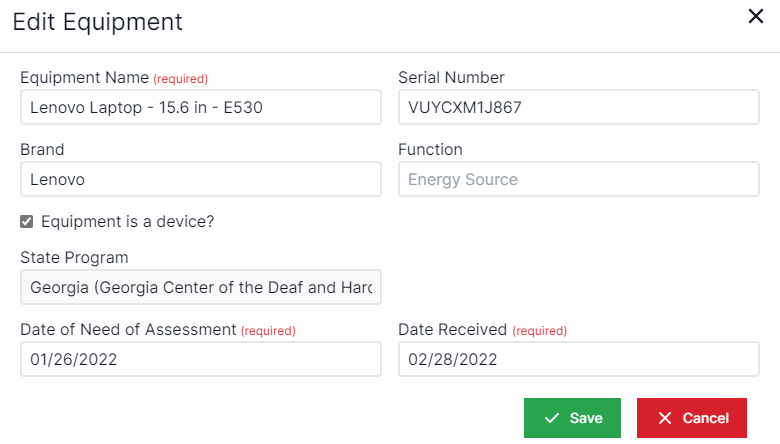Click into the Serial Number field
The width and height of the screenshot is (780, 444).
coord(578,107)
